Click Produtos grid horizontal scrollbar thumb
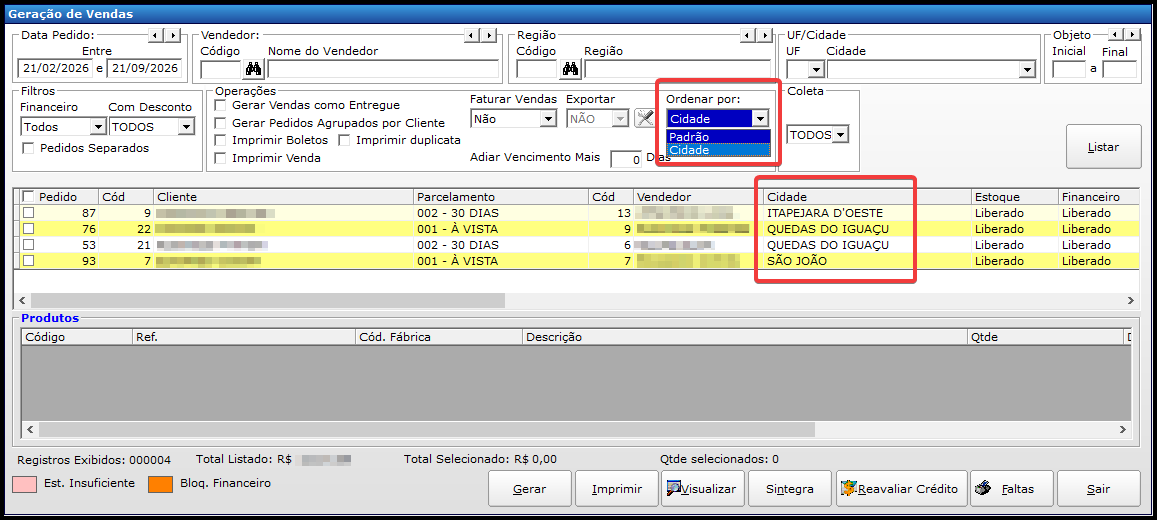 point(426,429)
